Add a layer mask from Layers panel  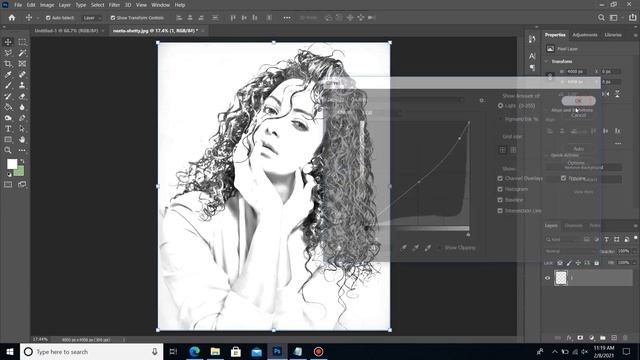(x=580, y=338)
